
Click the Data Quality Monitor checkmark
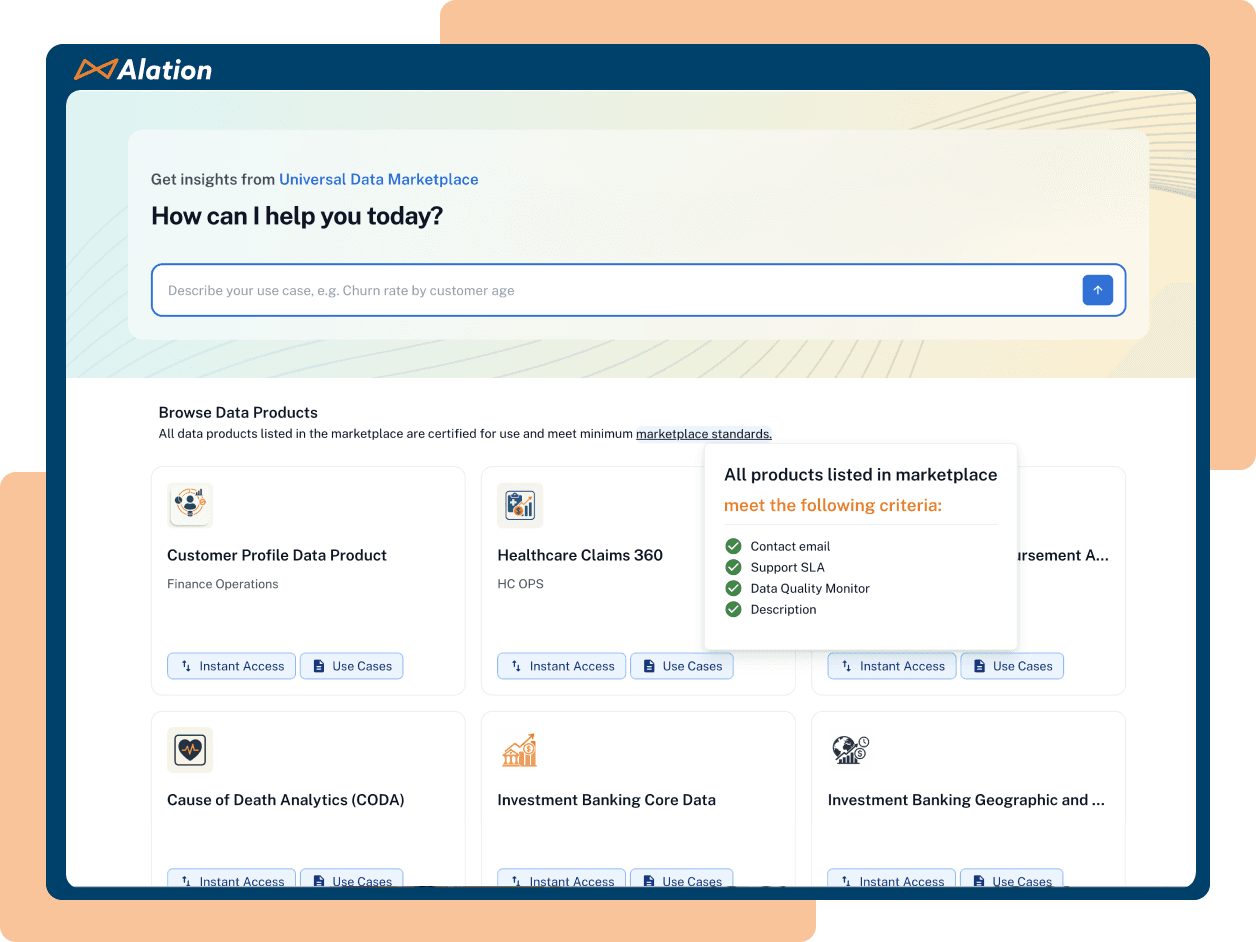point(733,588)
